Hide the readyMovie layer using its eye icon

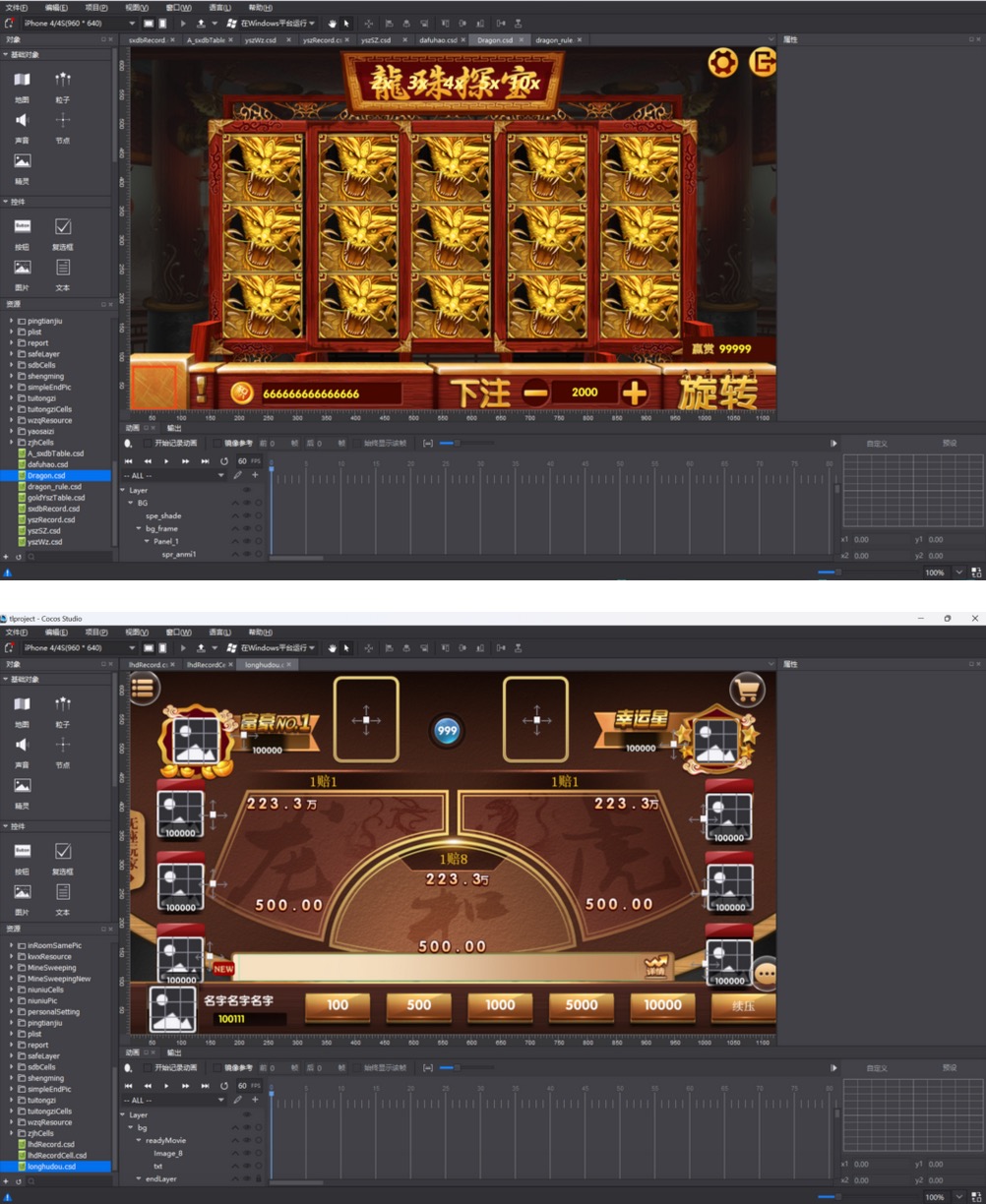pos(247,1140)
